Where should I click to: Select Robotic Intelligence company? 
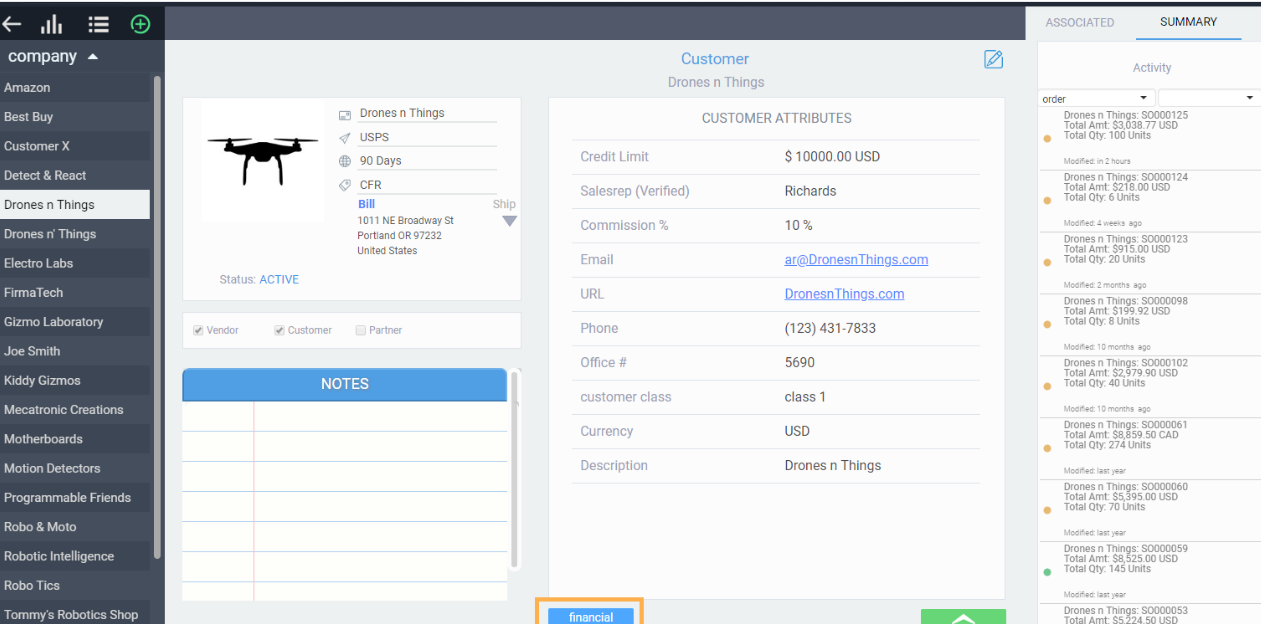[x=75, y=556]
